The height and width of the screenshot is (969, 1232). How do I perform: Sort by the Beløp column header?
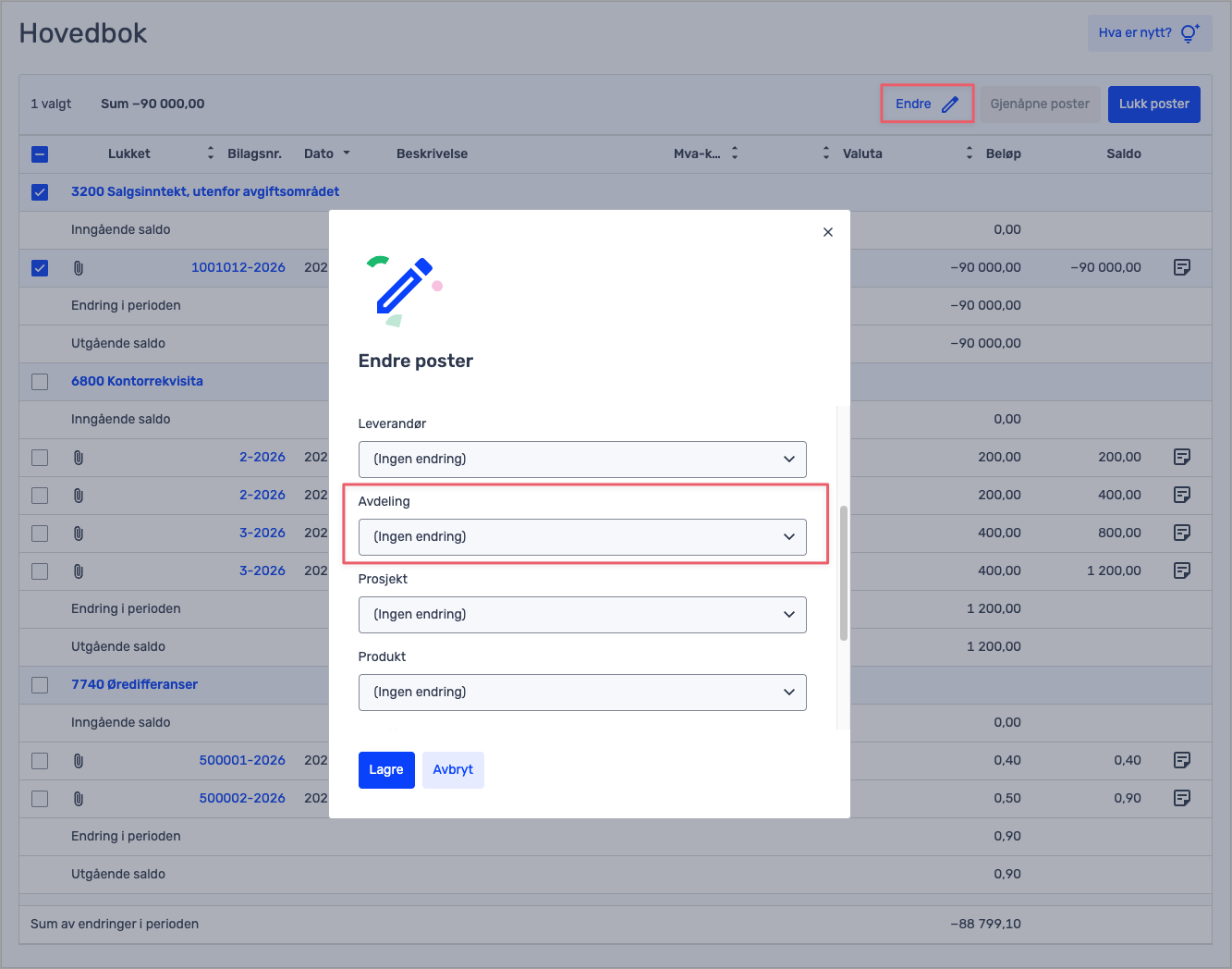pos(1002,154)
